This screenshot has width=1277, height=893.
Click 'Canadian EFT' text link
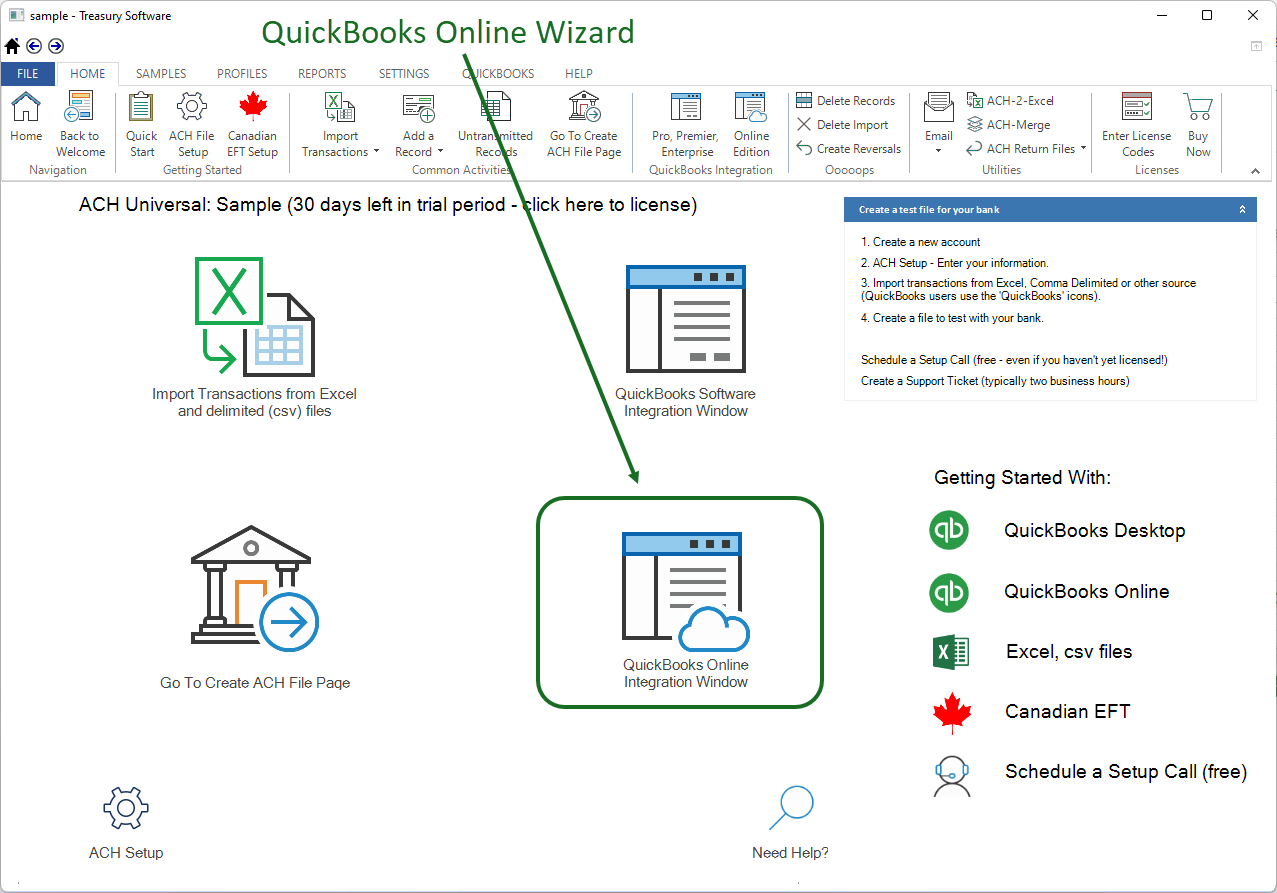[1067, 712]
